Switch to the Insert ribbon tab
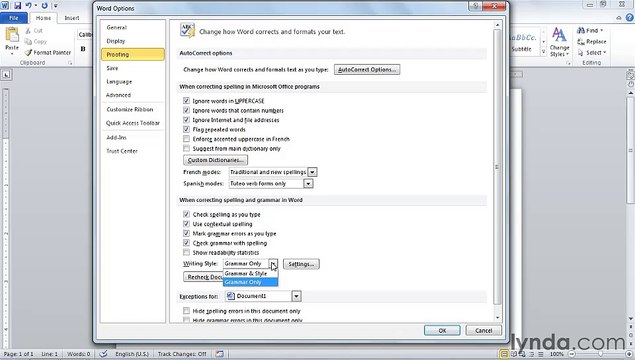Viewport: 635px width, 360px height. click(72, 18)
